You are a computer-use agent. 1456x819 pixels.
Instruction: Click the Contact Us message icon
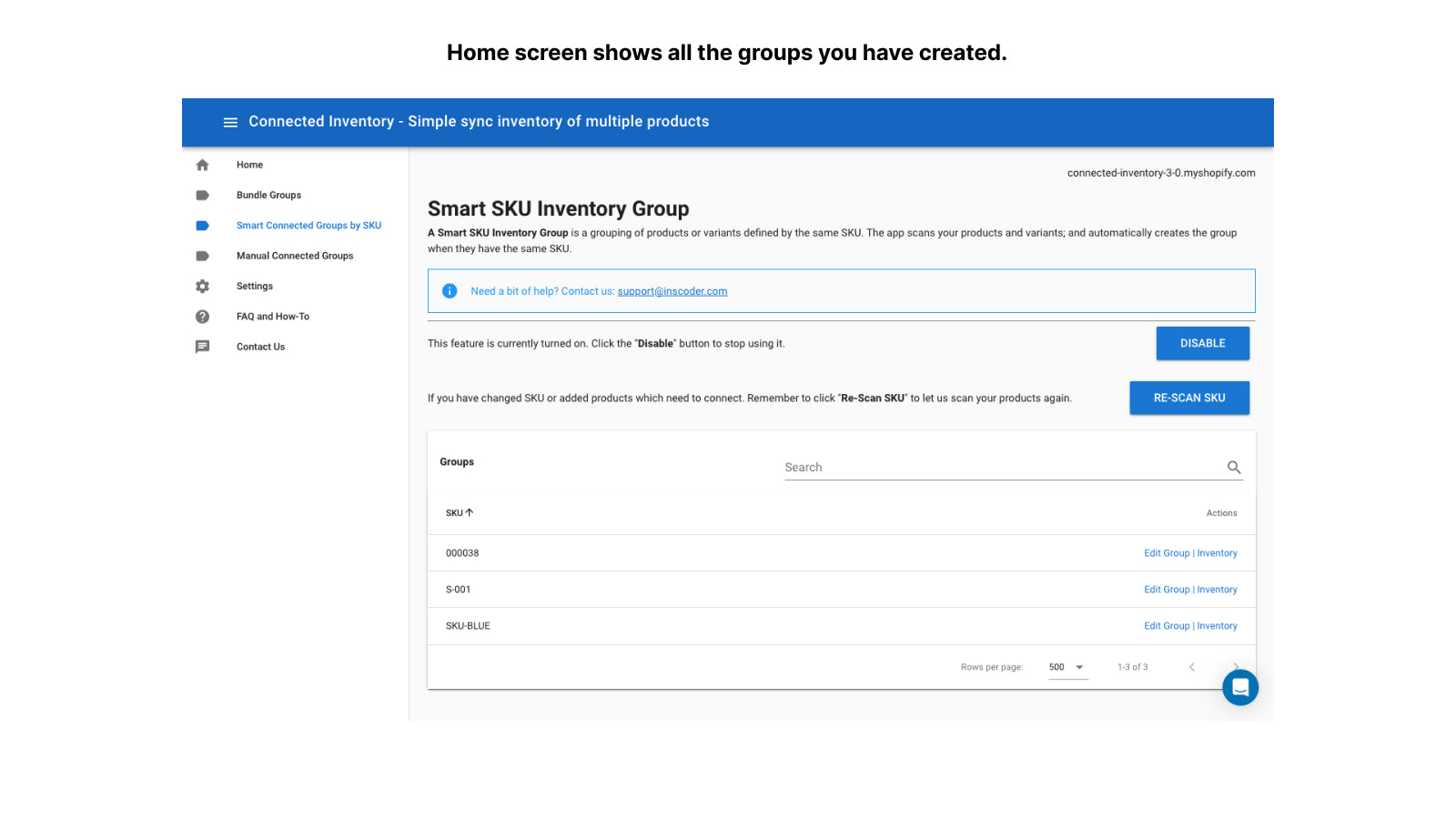pyautogui.click(x=202, y=347)
